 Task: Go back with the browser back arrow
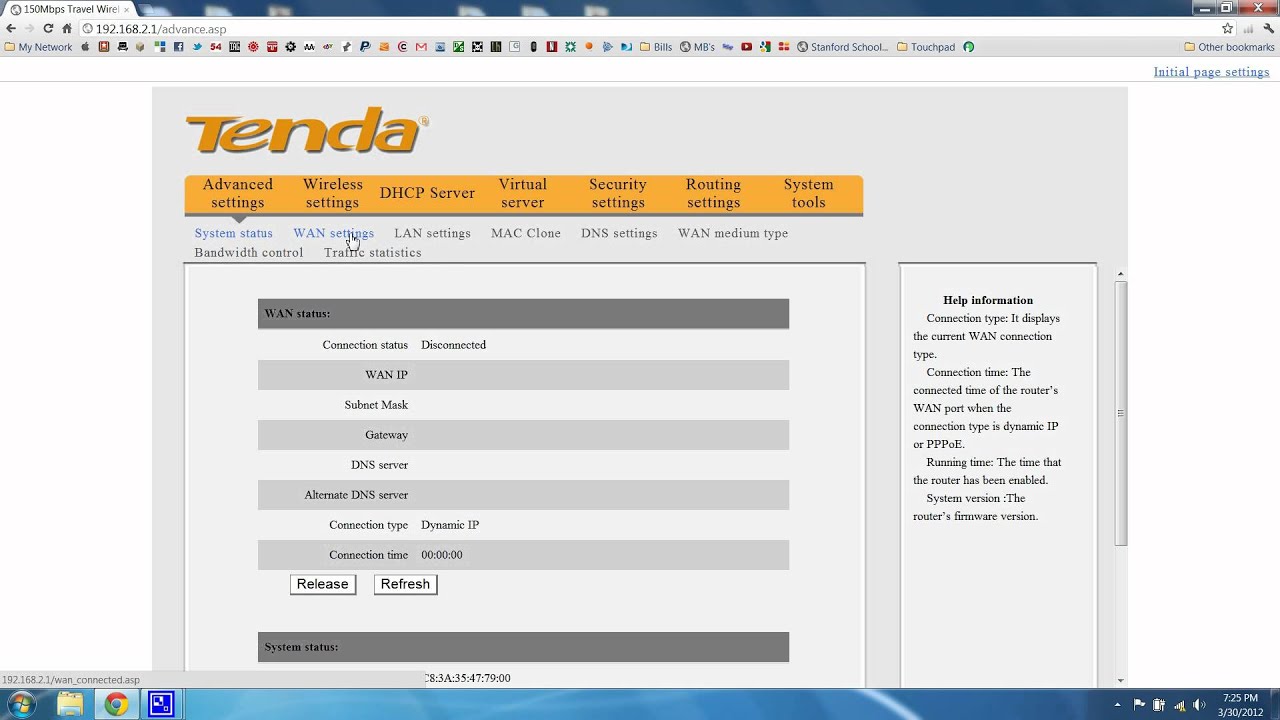(x=11, y=29)
